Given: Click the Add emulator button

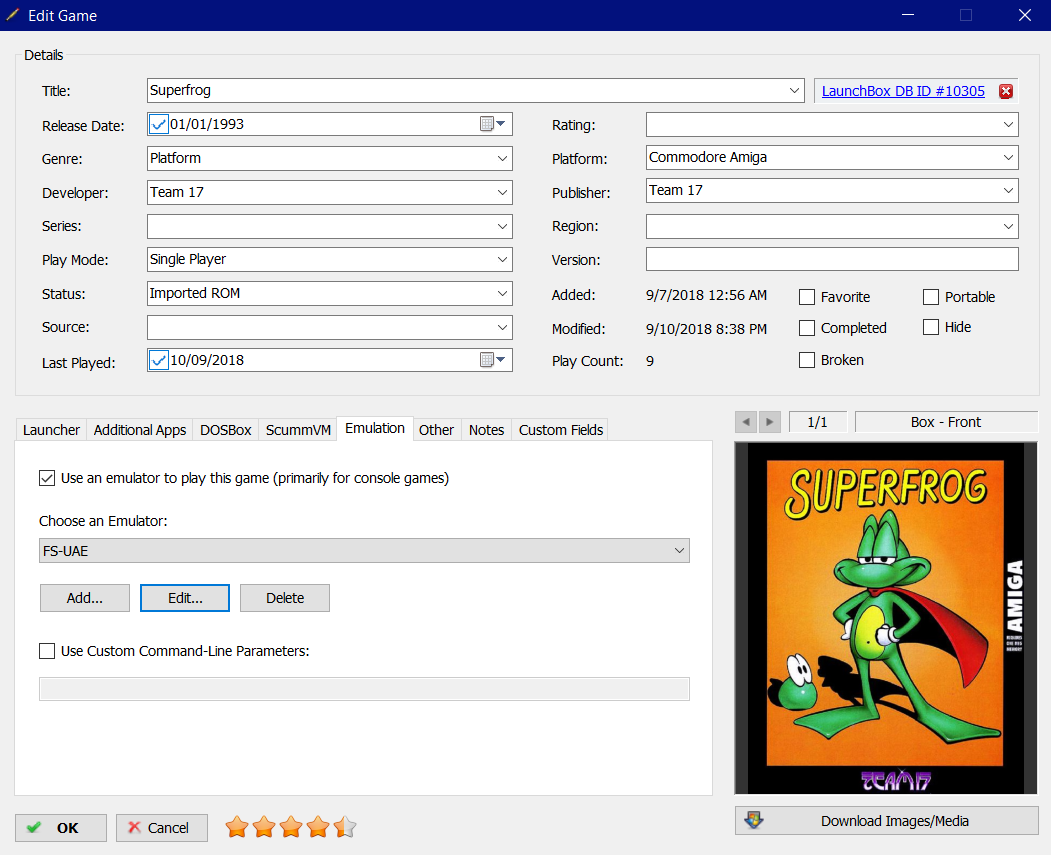Looking at the screenshot, I should (84, 598).
